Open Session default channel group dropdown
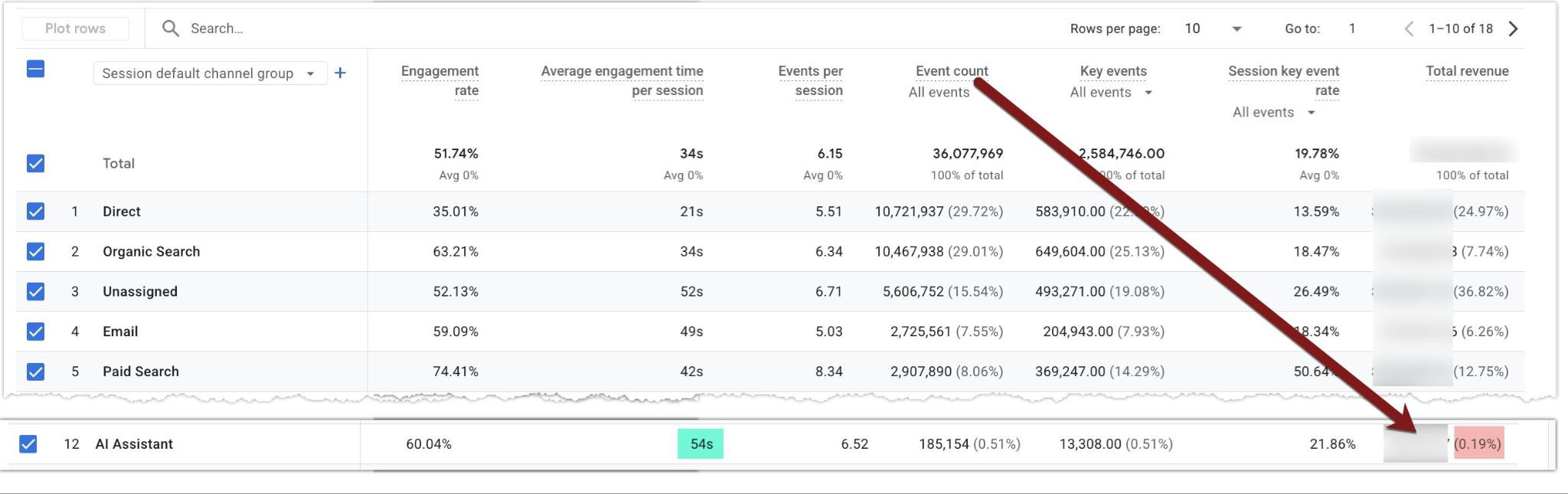 tap(211, 74)
